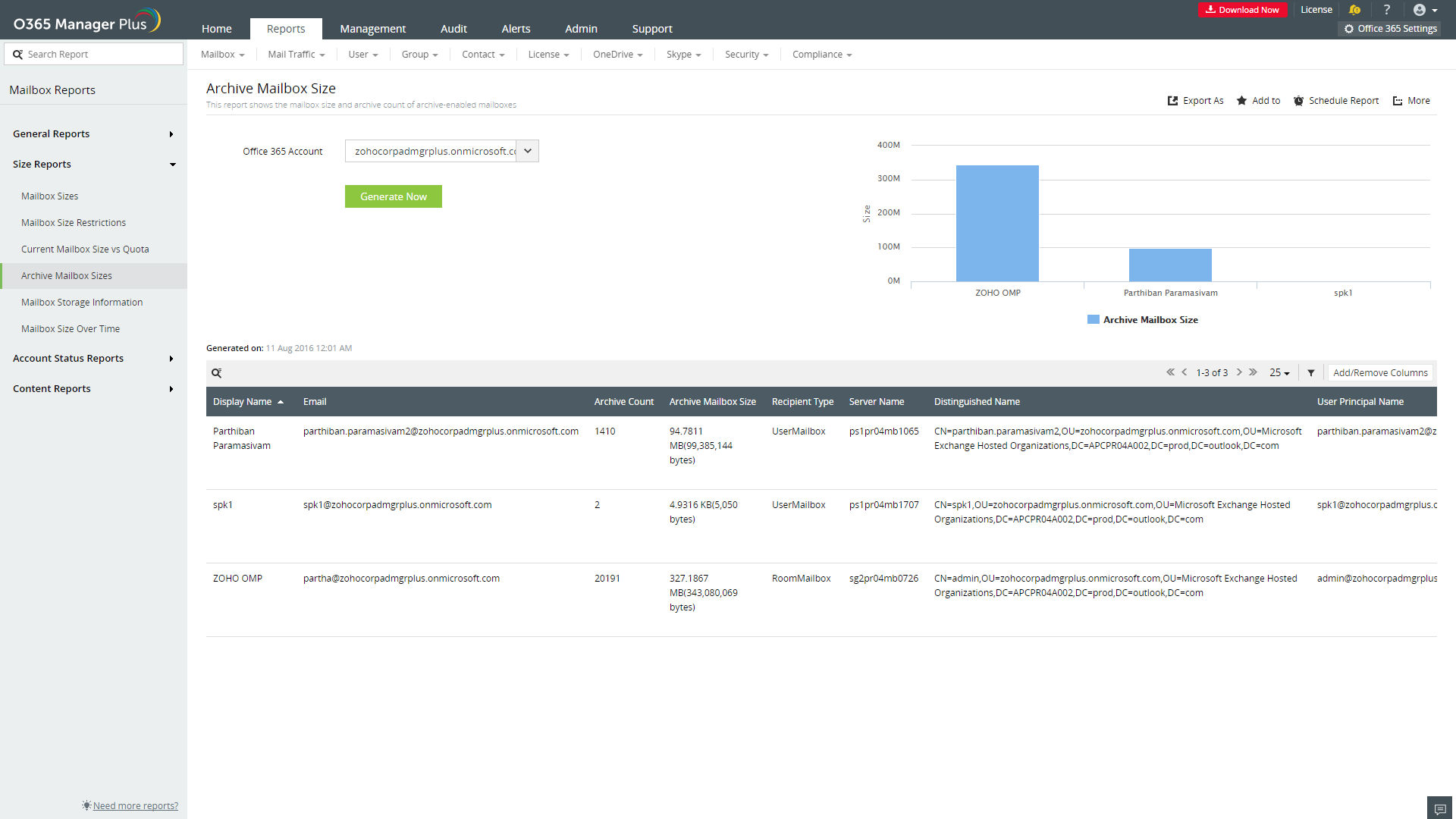Screen dimensions: 1456x819
Task: Switch to the Management tab
Action: click(x=372, y=29)
